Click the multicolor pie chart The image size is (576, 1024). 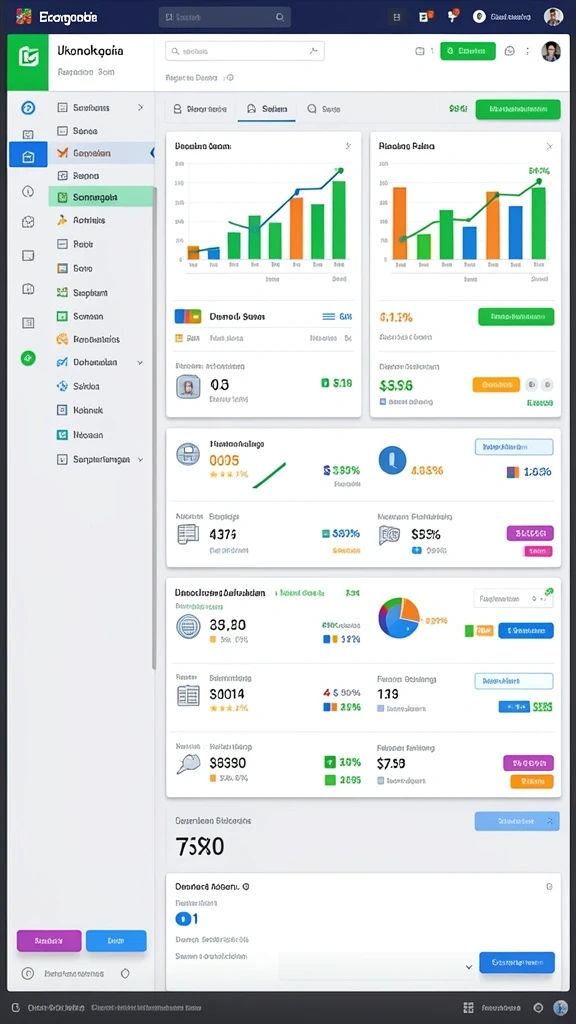[x=399, y=617]
